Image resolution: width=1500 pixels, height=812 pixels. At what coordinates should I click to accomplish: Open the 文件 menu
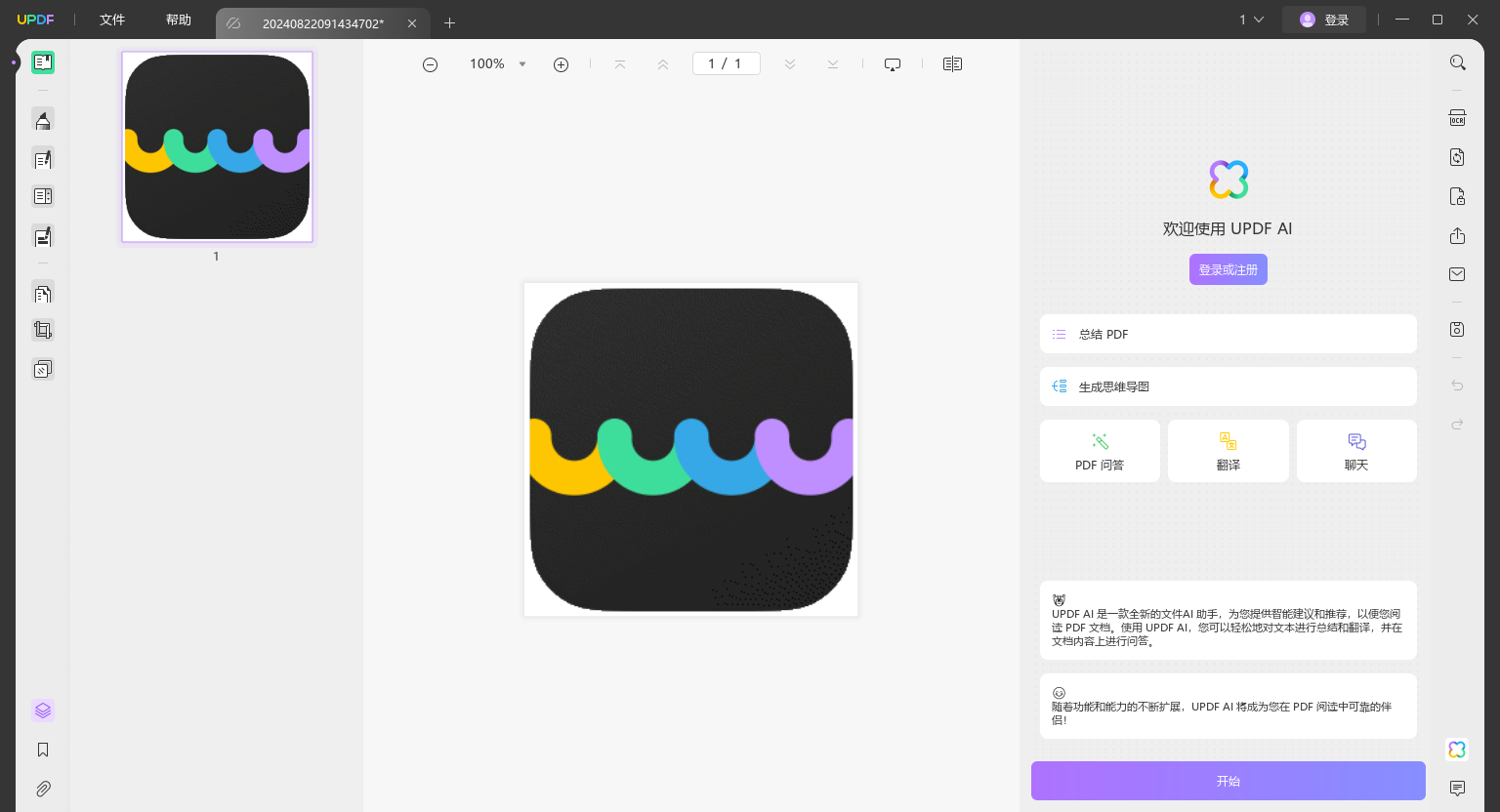[x=112, y=20]
